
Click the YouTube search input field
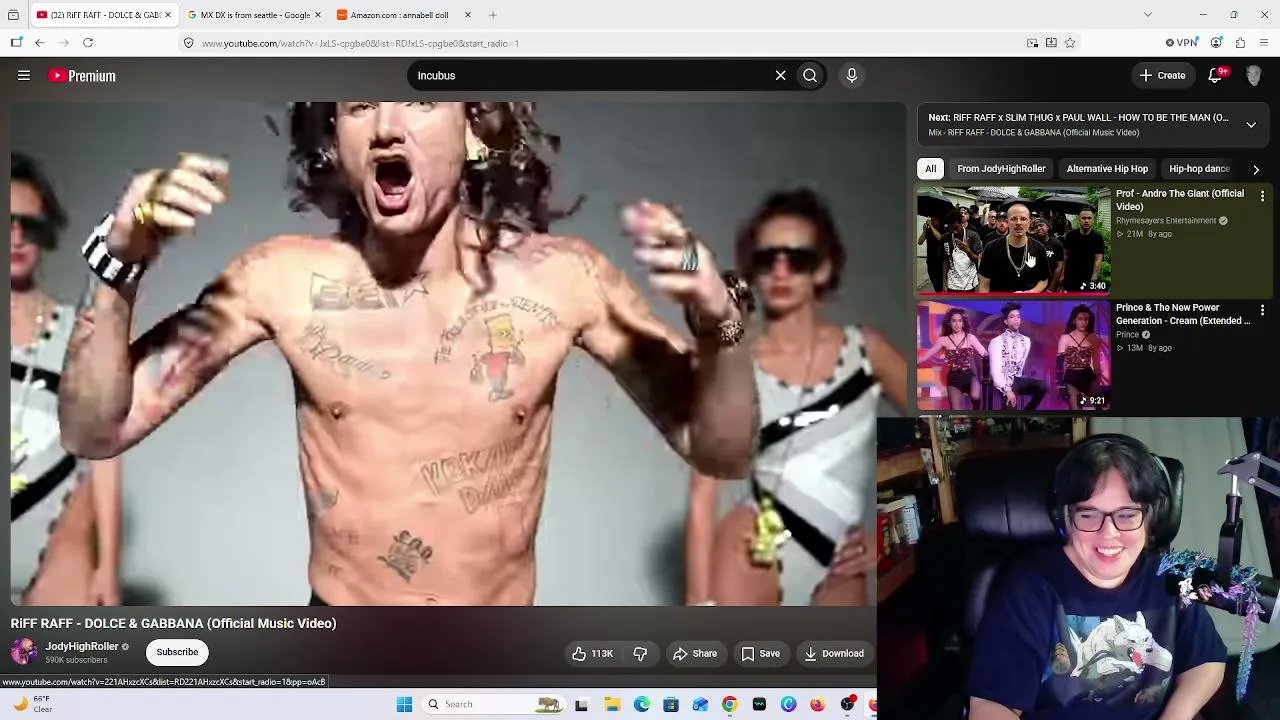590,75
